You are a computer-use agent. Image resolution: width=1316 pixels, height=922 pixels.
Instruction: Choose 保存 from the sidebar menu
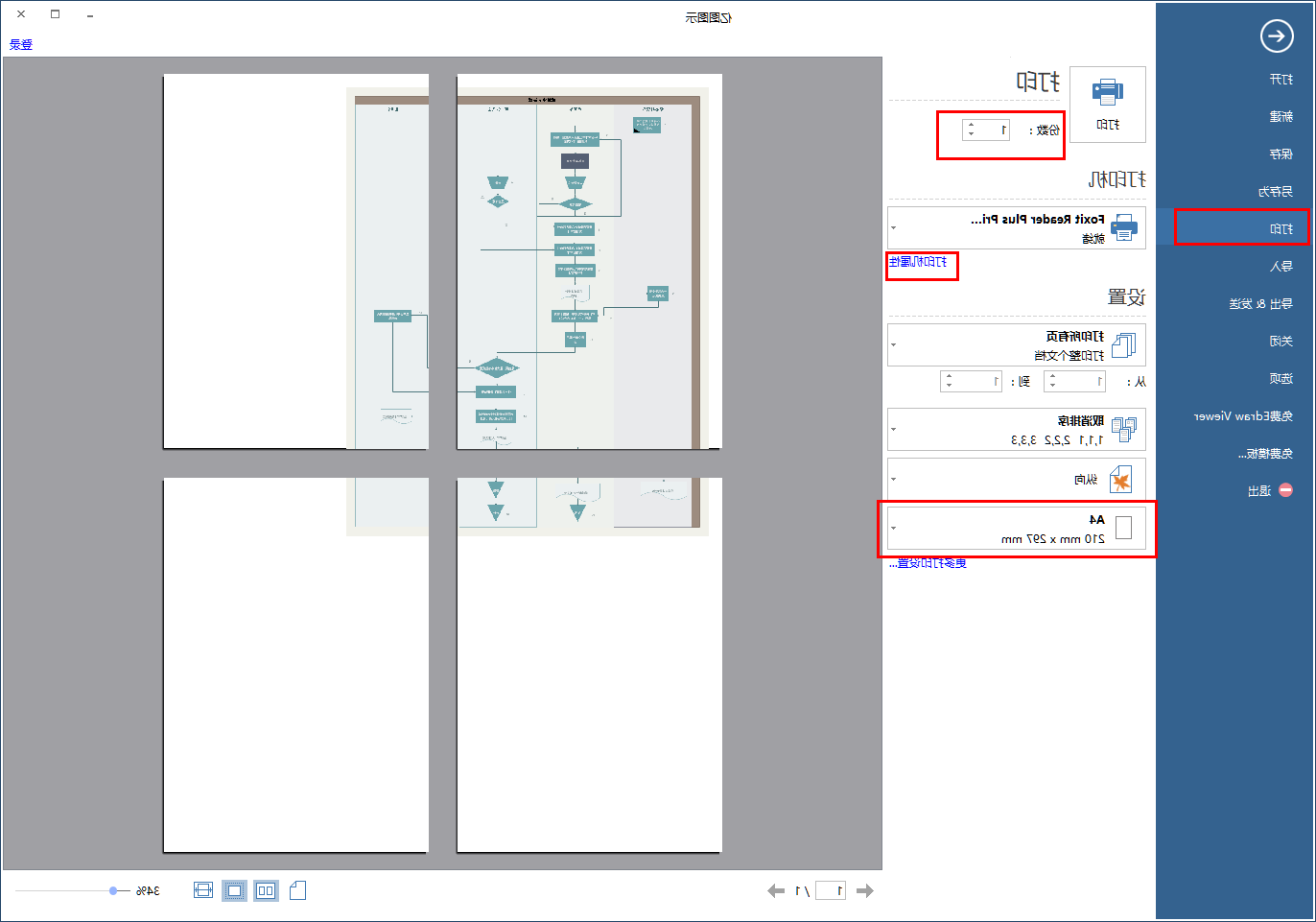(1281, 154)
